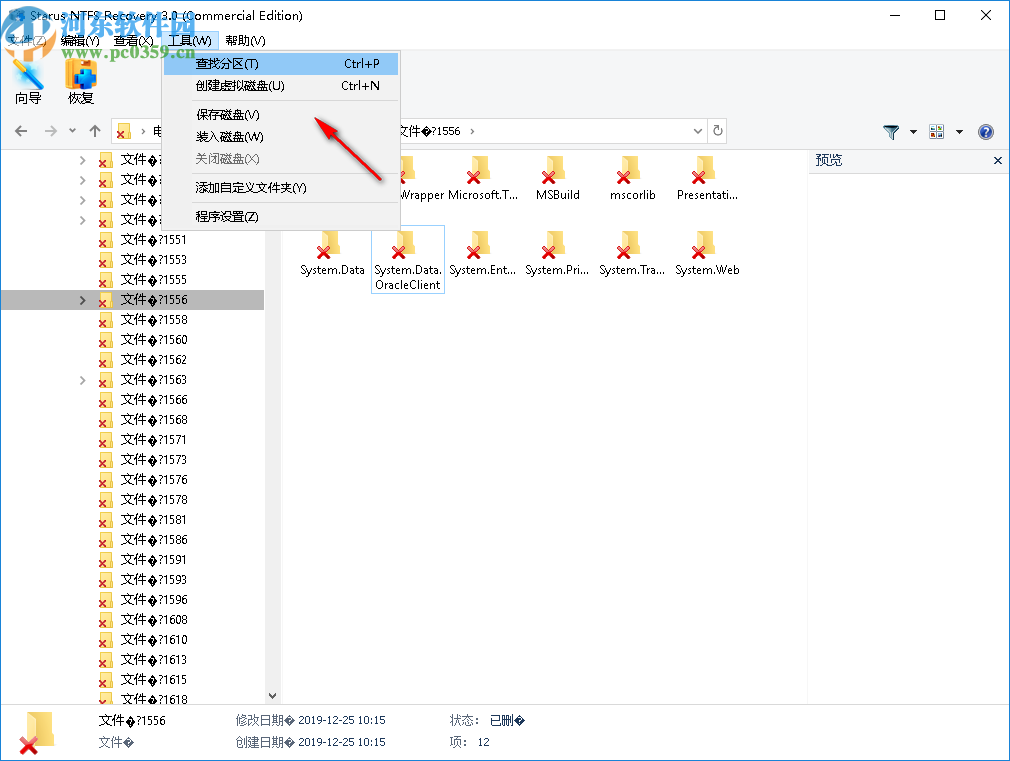Viewport: 1010px width, 761px height.
Task: Open the address bar dropdown
Action: [698, 131]
